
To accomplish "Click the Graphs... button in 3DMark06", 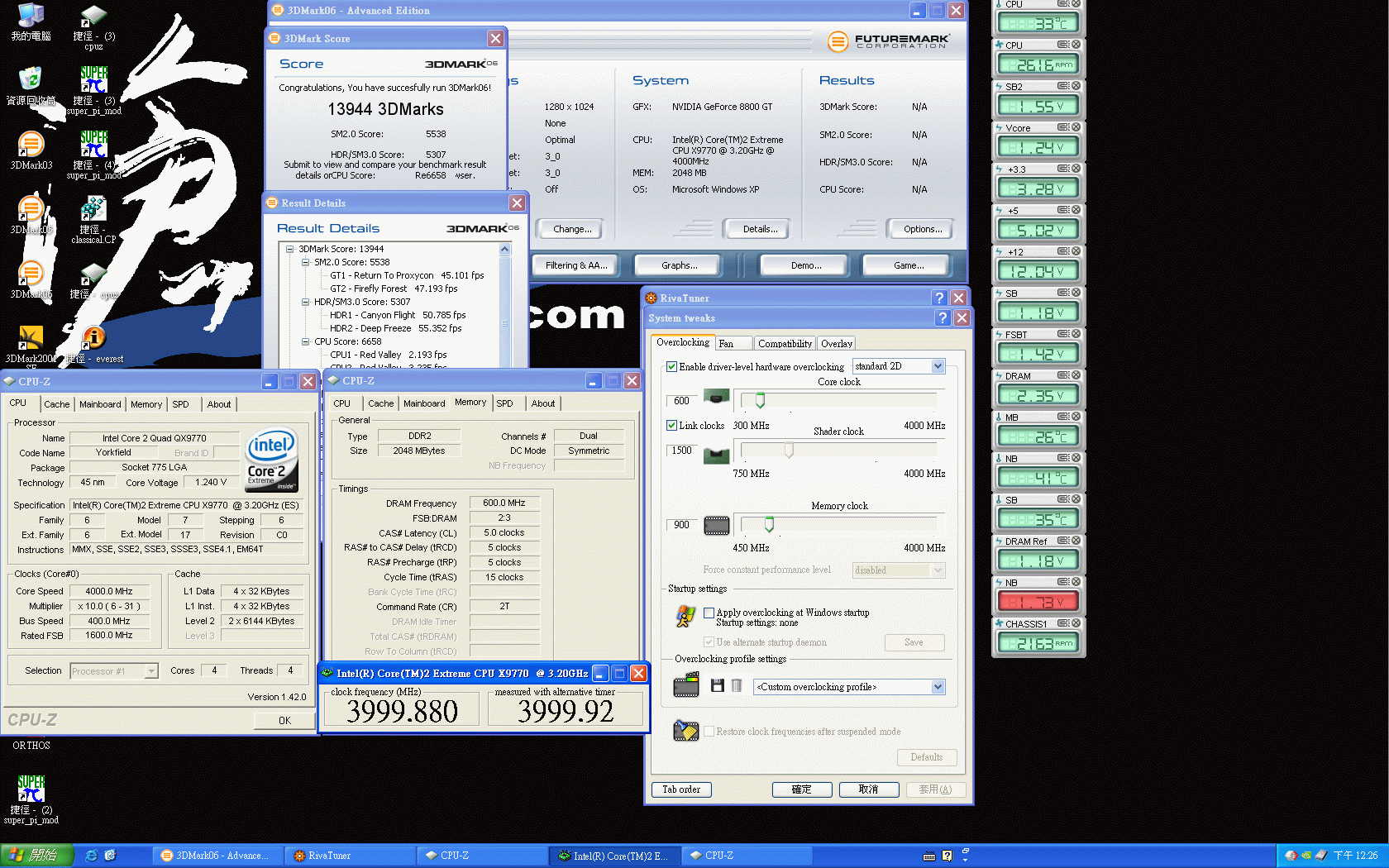I will click(x=679, y=265).
